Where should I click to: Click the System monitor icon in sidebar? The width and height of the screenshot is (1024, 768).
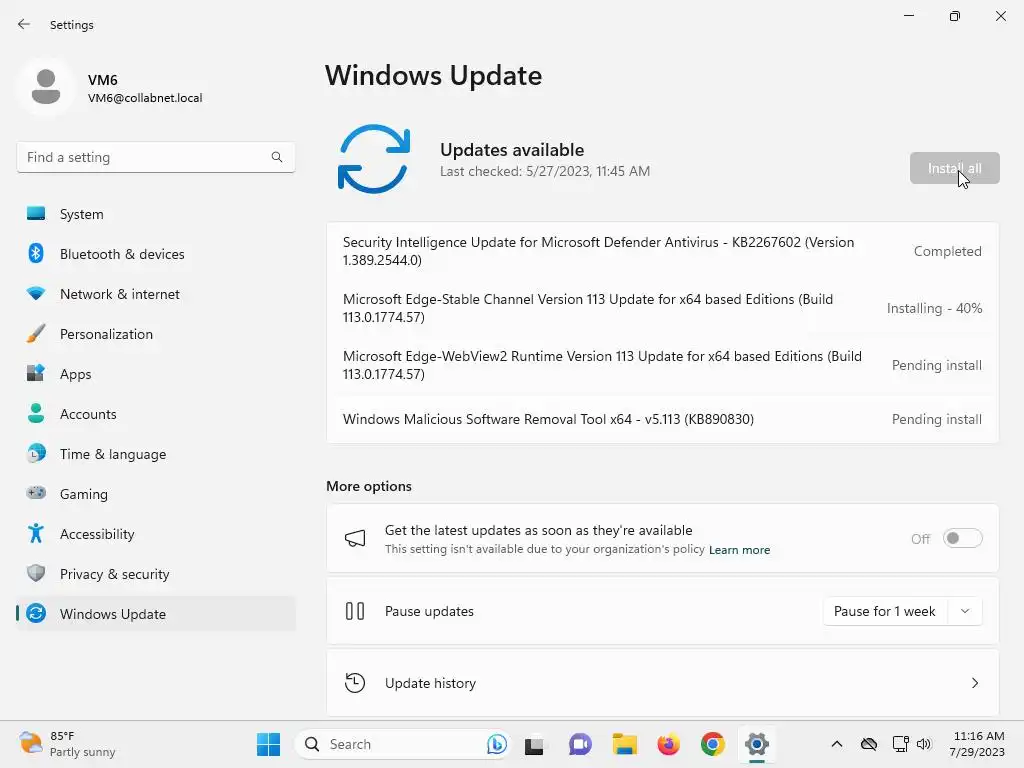(36, 214)
